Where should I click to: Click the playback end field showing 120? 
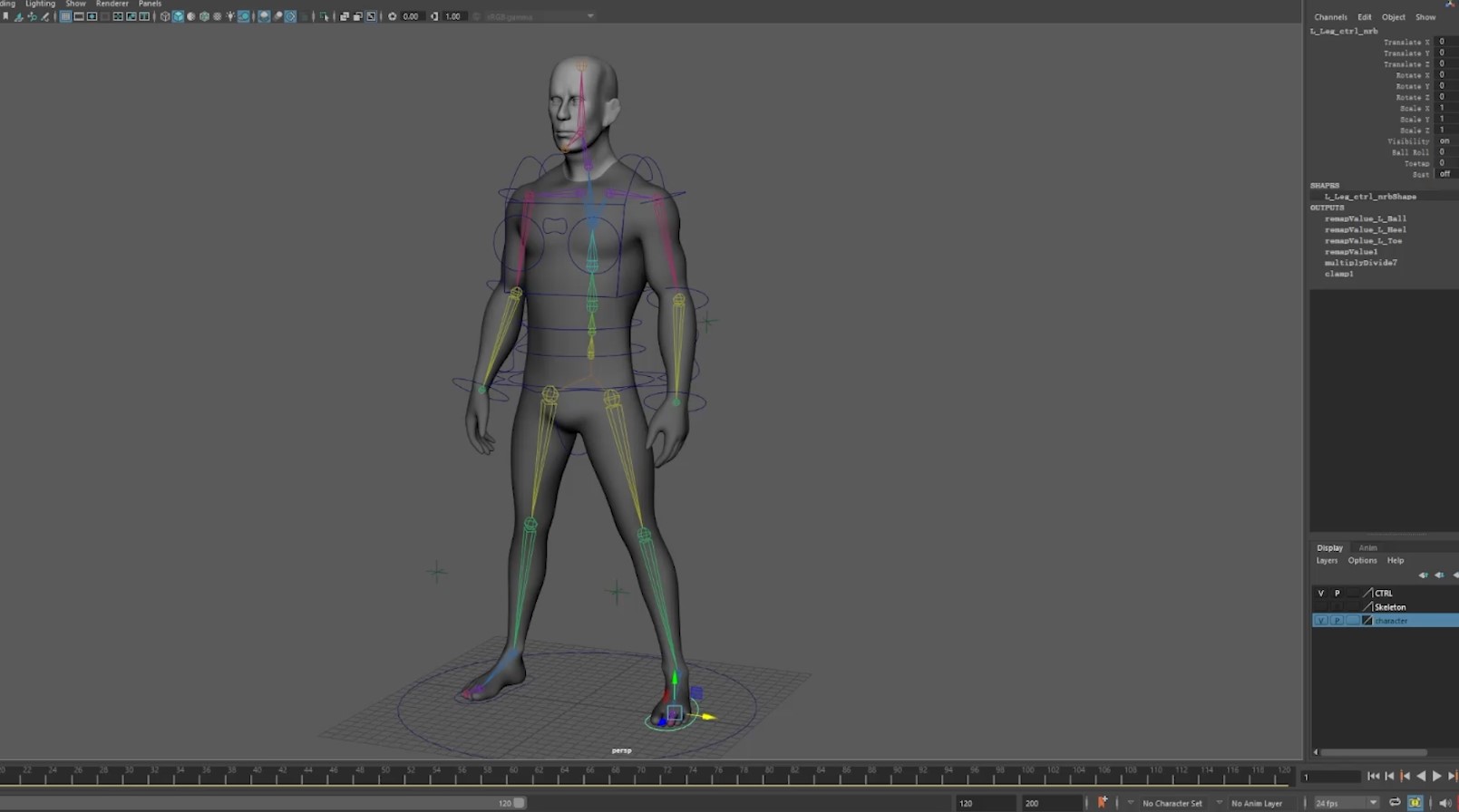point(986,803)
